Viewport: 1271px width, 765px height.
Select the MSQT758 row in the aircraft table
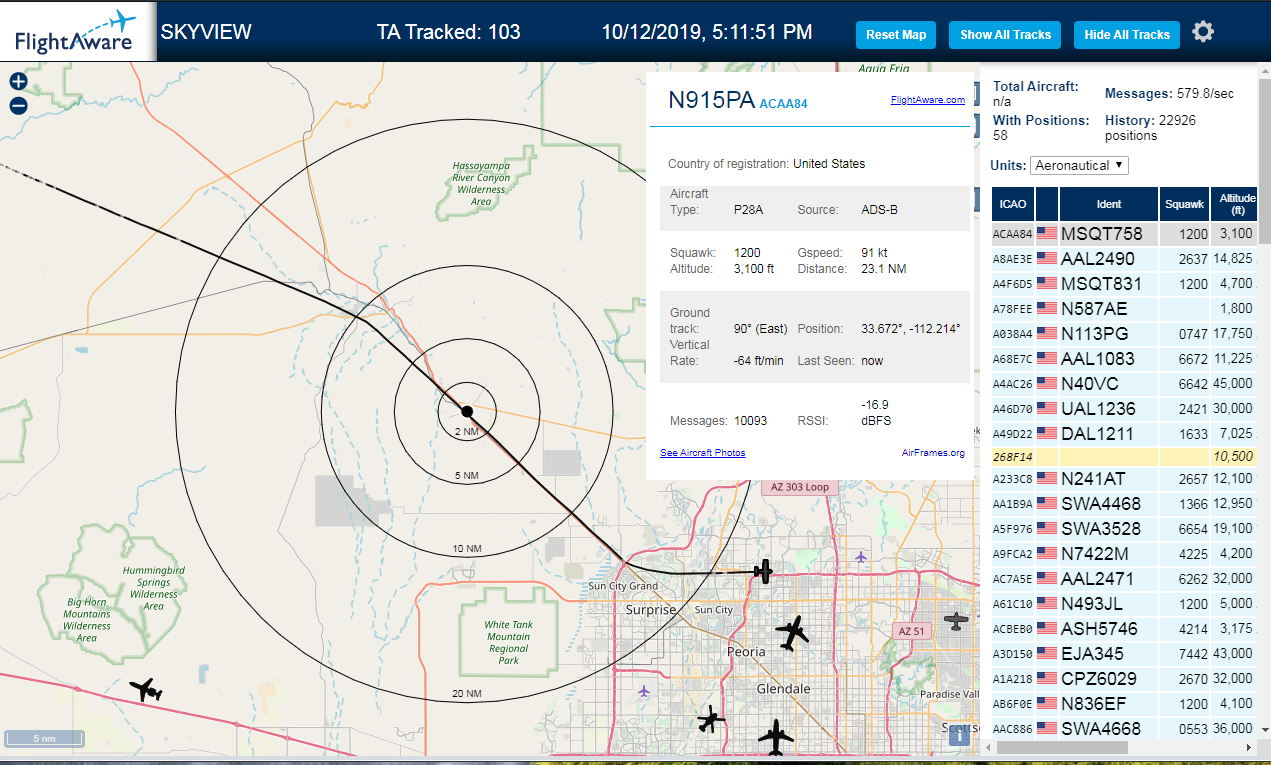[1124, 234]
